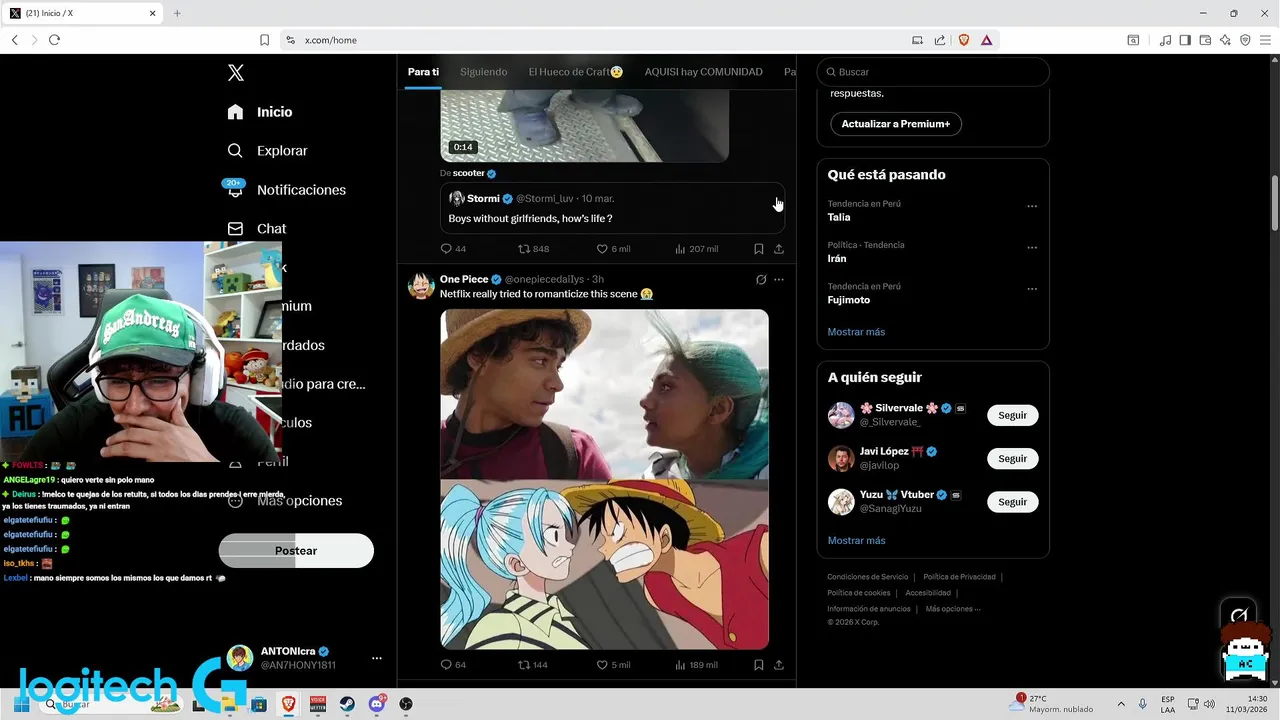The width and height of the screenshot is (1280, 720).
Task: Open One Piece post image
Action: [604, 479]
